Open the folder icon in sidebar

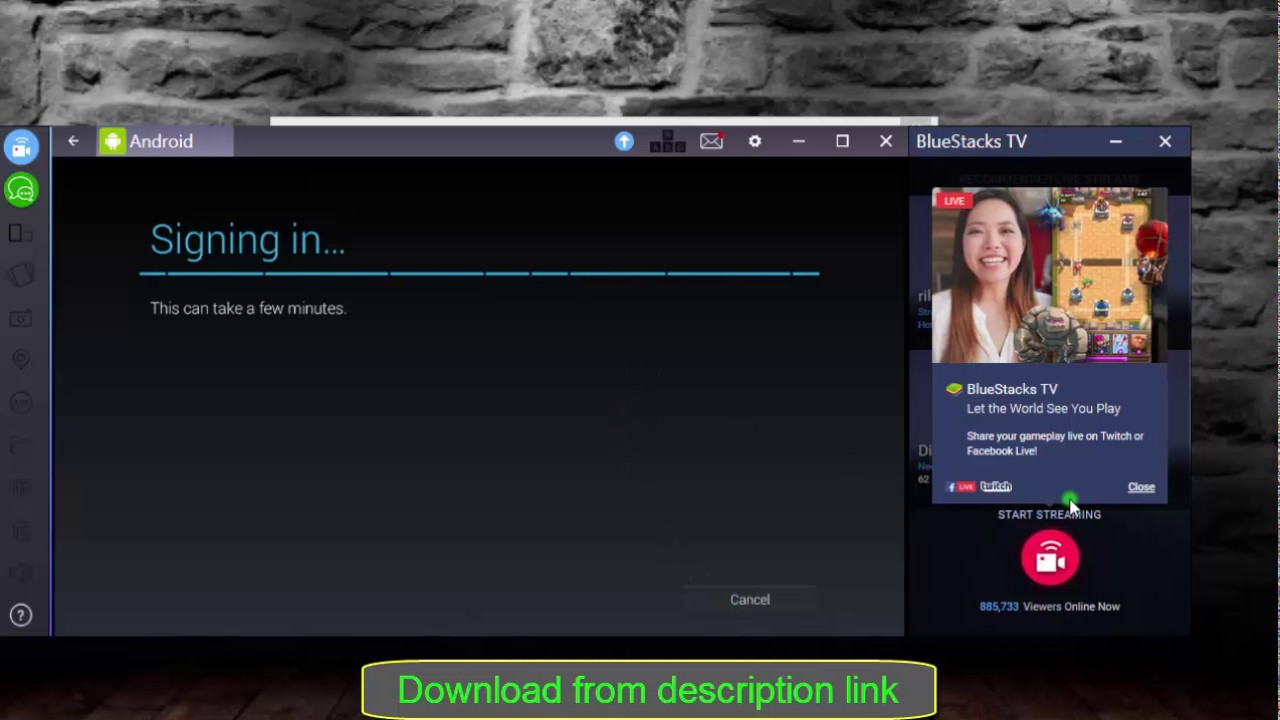[21, 445]
